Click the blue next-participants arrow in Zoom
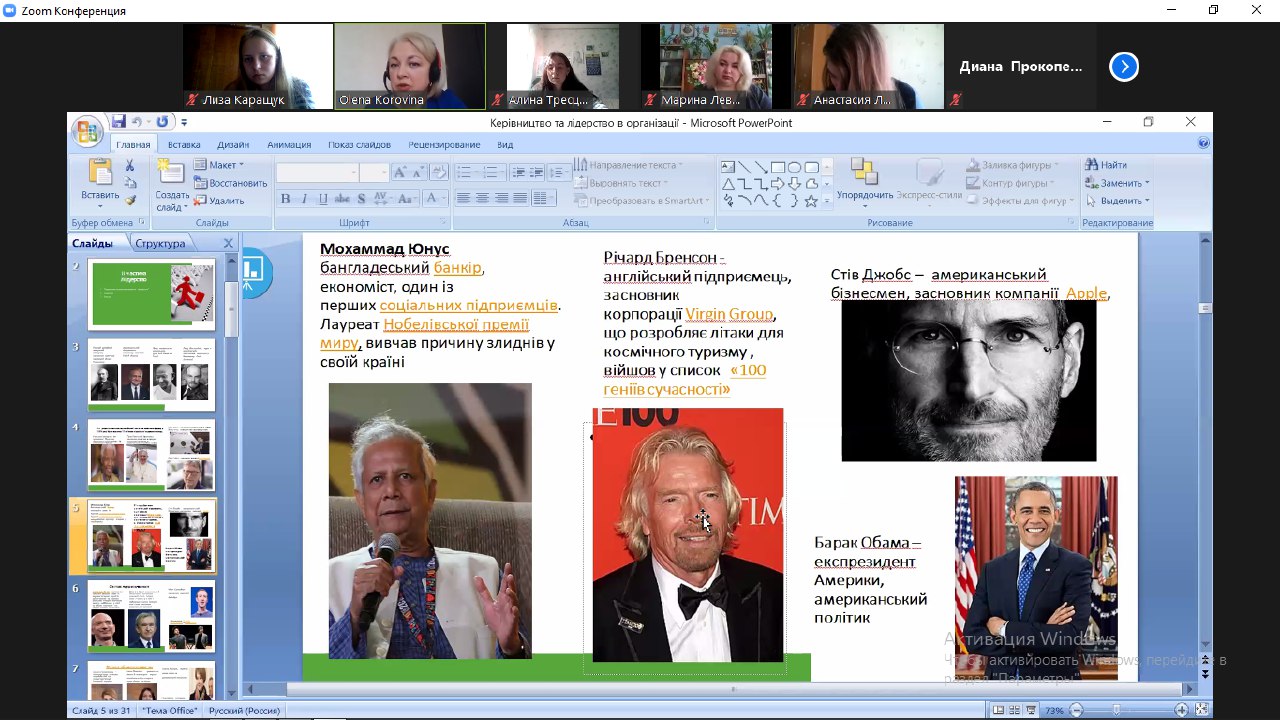 coord(1124,67)
